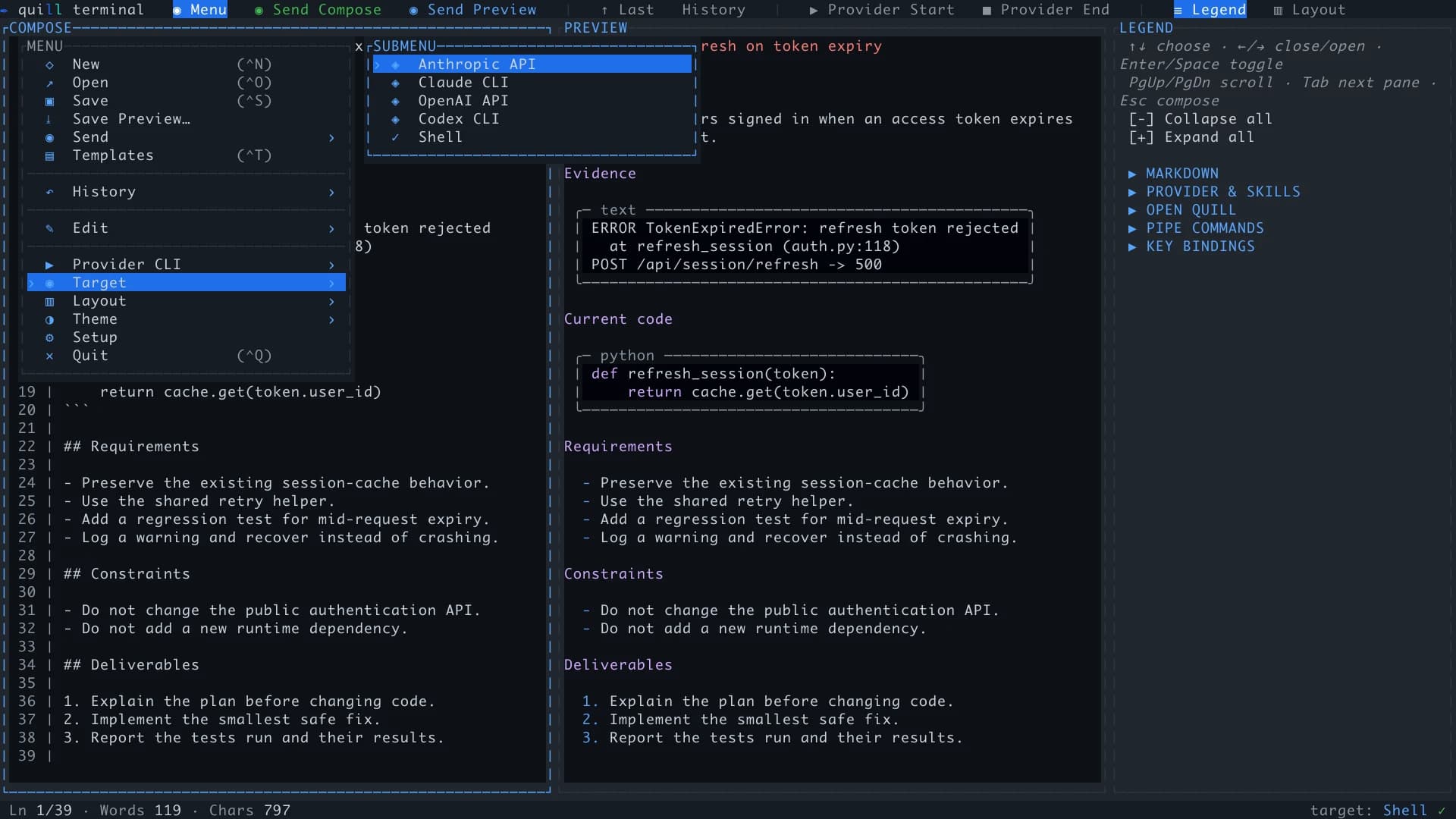Toggle the Legend panel in top bar
The width and height of the screenshot is (1456, 819).
(x=1210, y=10)
